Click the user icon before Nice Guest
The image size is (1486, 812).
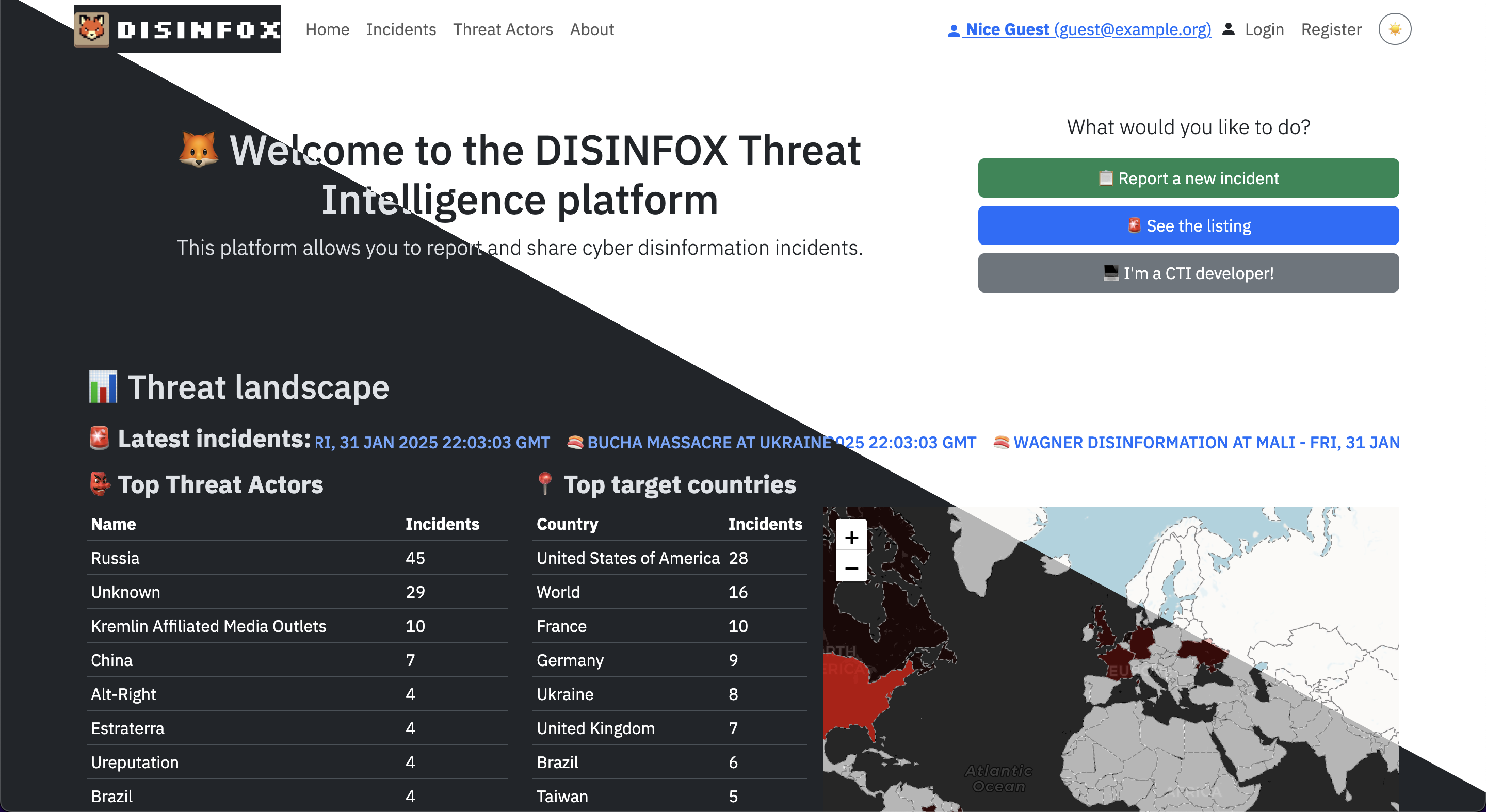coord(954,30)
